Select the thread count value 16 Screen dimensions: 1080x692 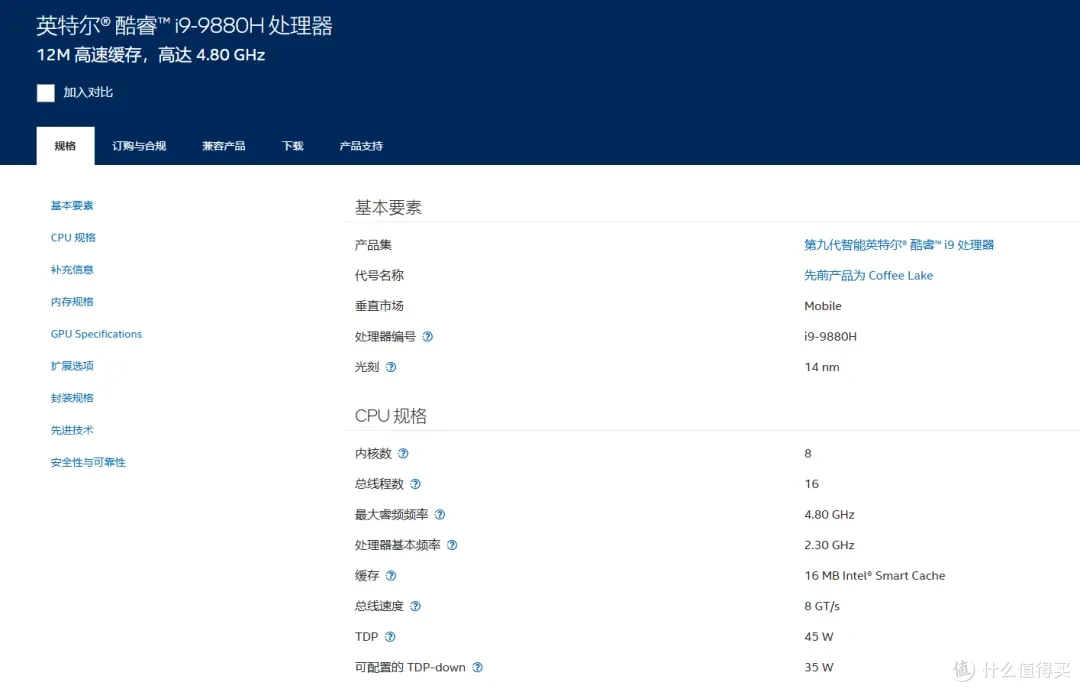tap(811, 484)
